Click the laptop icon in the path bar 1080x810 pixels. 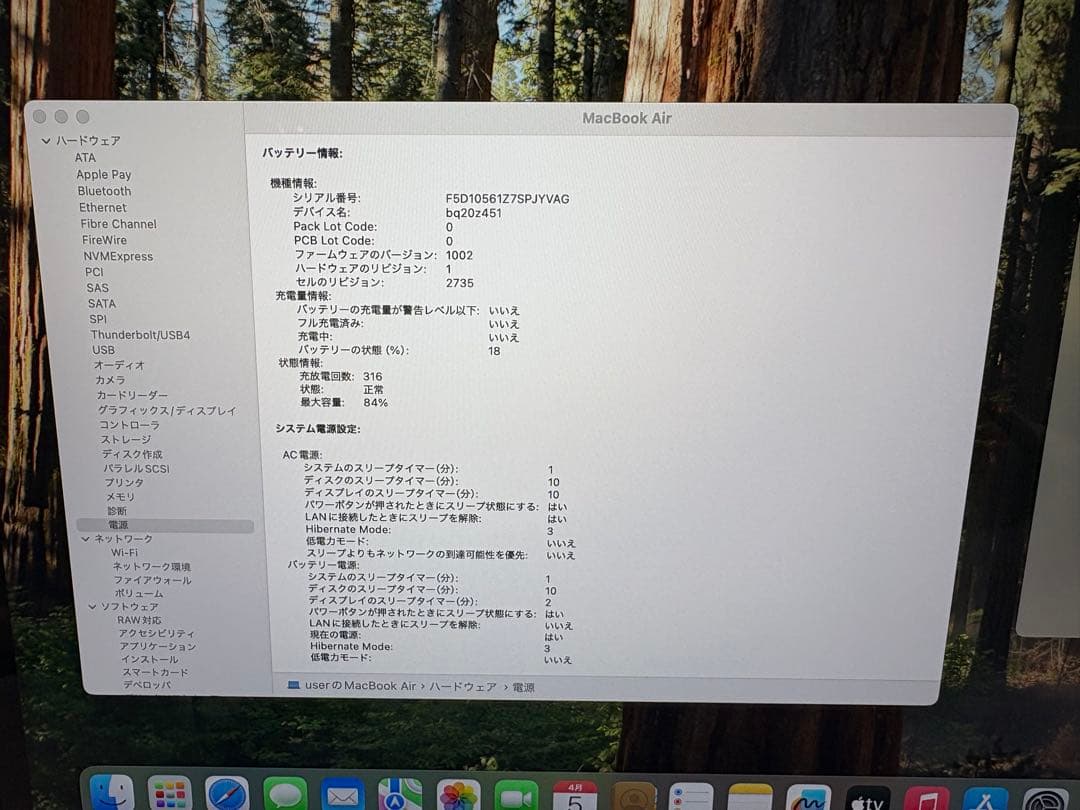293,685
